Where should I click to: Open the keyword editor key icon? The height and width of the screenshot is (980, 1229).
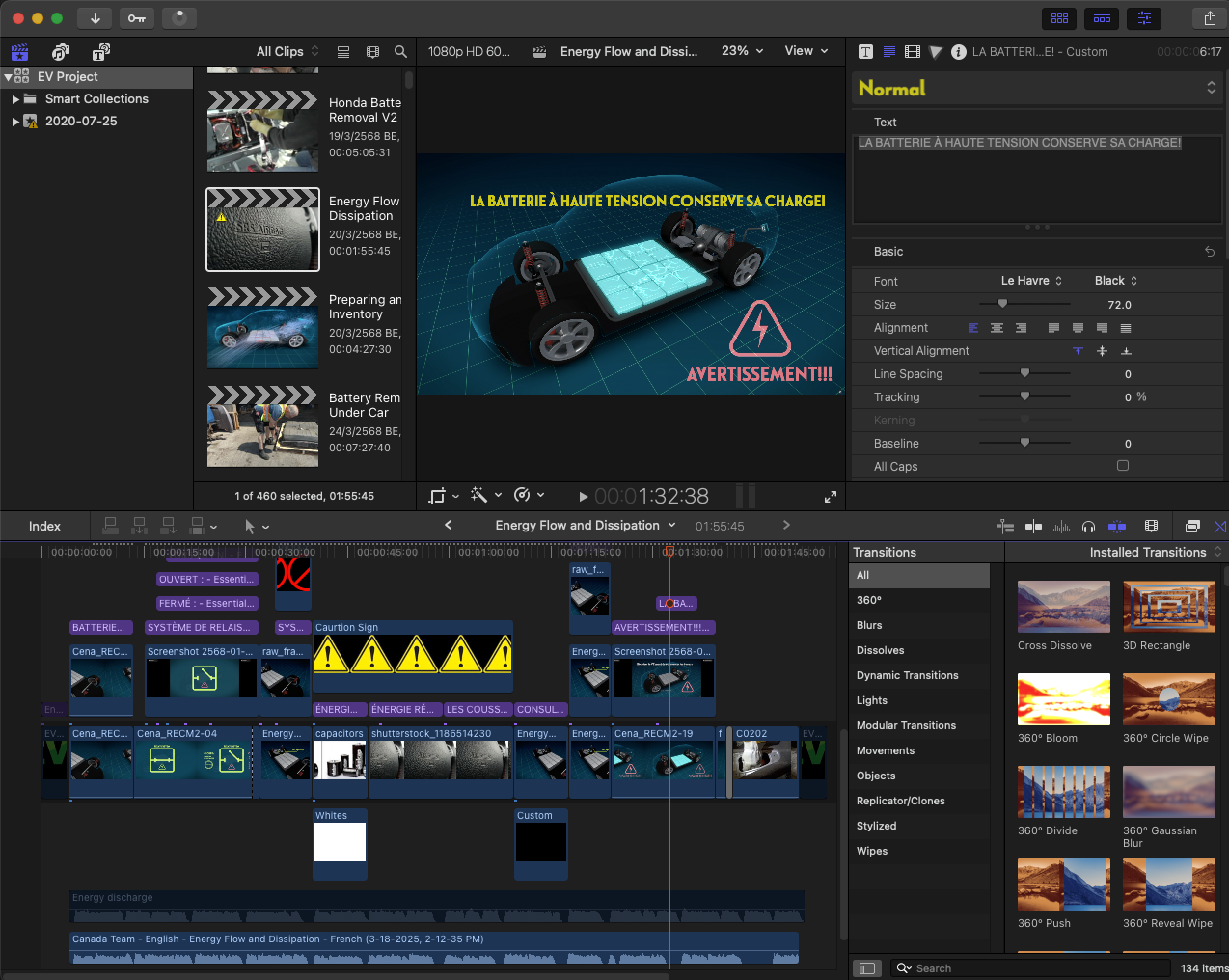137,18
